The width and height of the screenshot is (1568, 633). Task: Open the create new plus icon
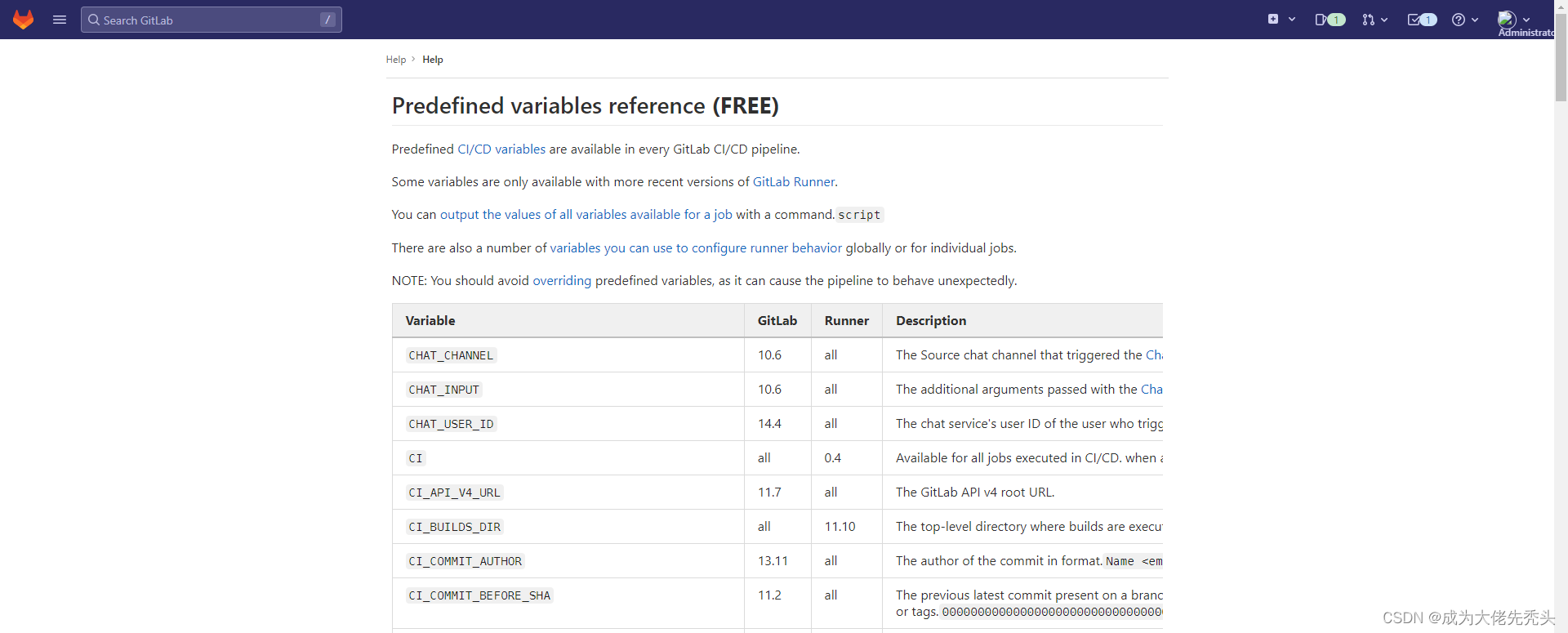click(1273, 19)
